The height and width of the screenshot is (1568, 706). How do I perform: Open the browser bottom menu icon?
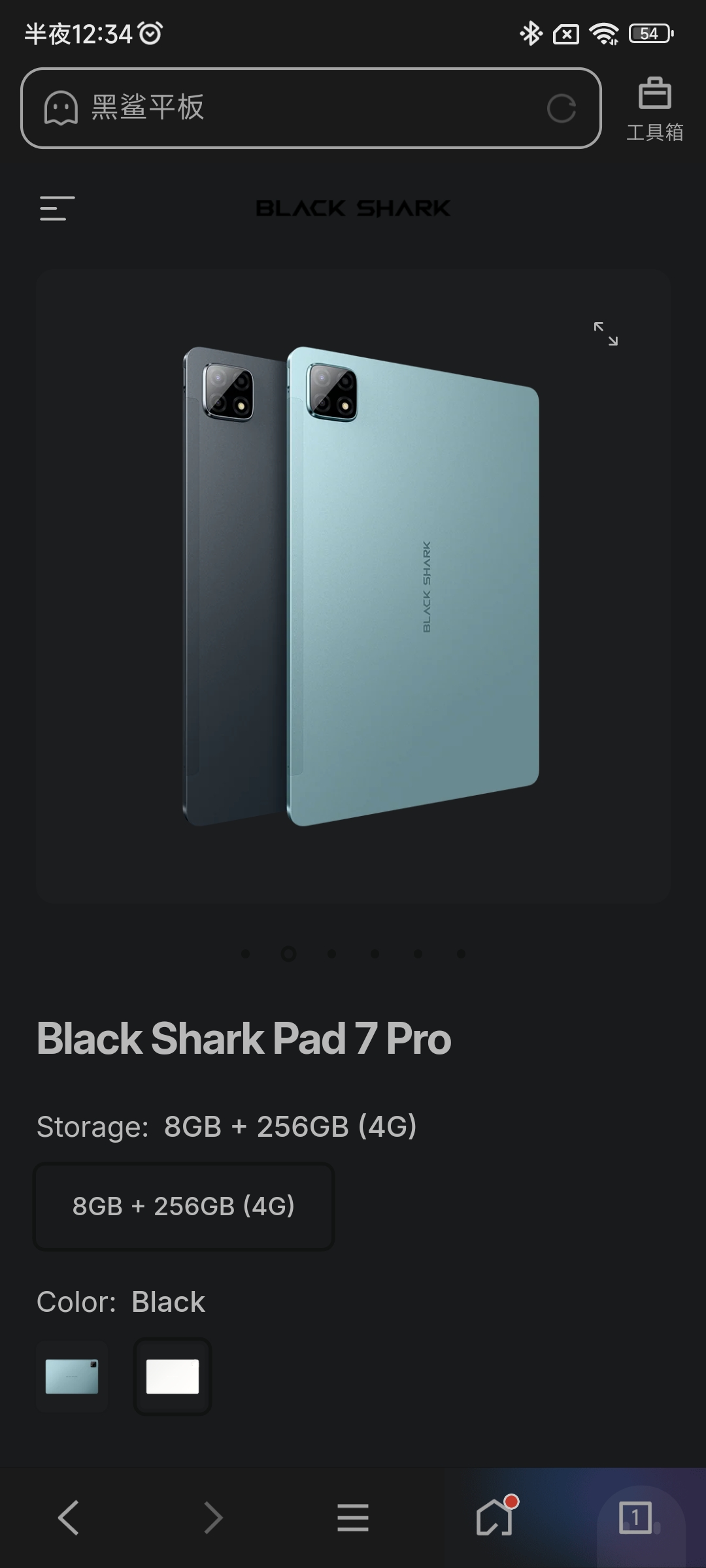pos(353,1517)
